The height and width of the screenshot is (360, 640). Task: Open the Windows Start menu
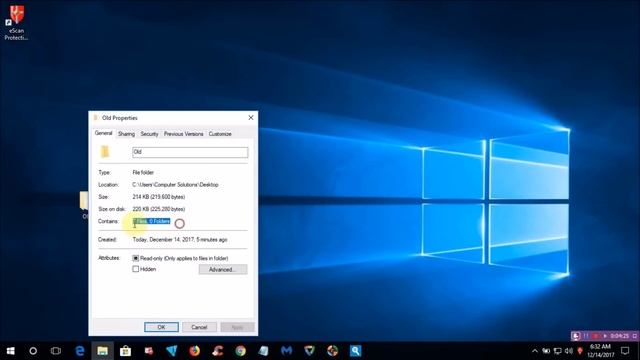pyautogui.click(x=11, y=351)
